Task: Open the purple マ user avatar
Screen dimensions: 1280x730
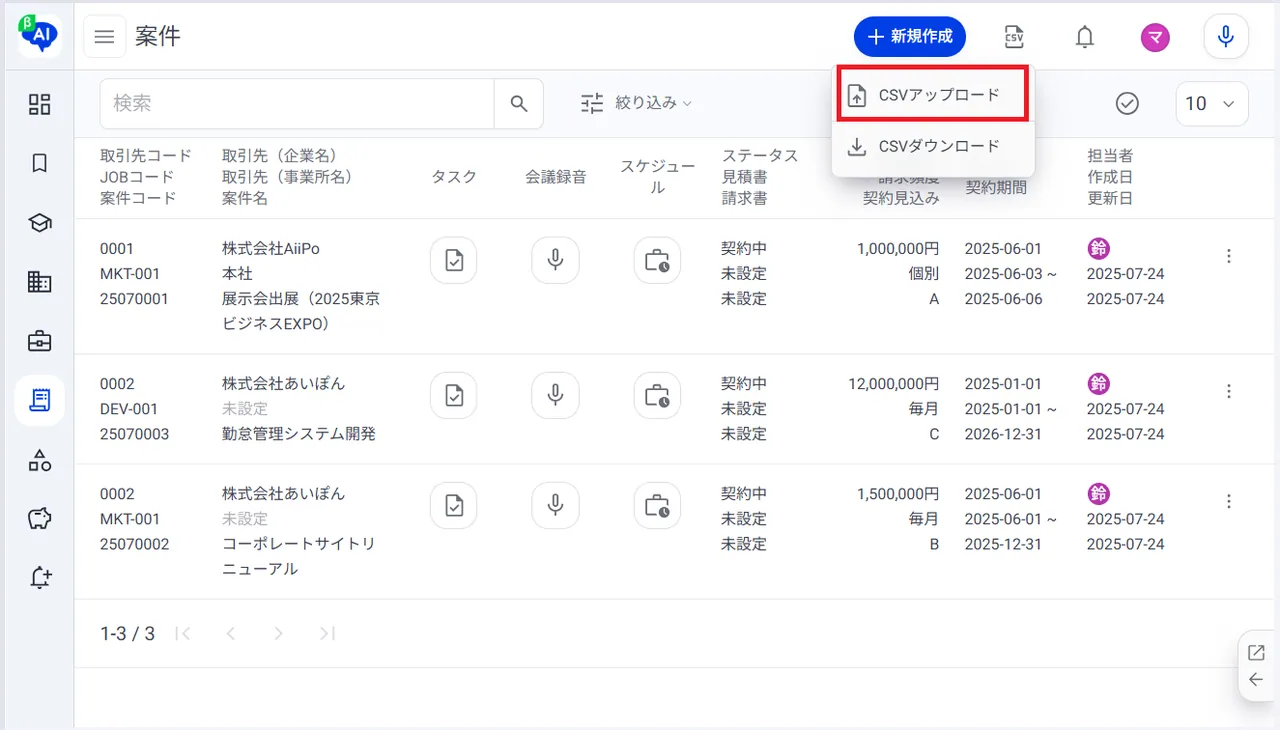Action: (1155, 38)
